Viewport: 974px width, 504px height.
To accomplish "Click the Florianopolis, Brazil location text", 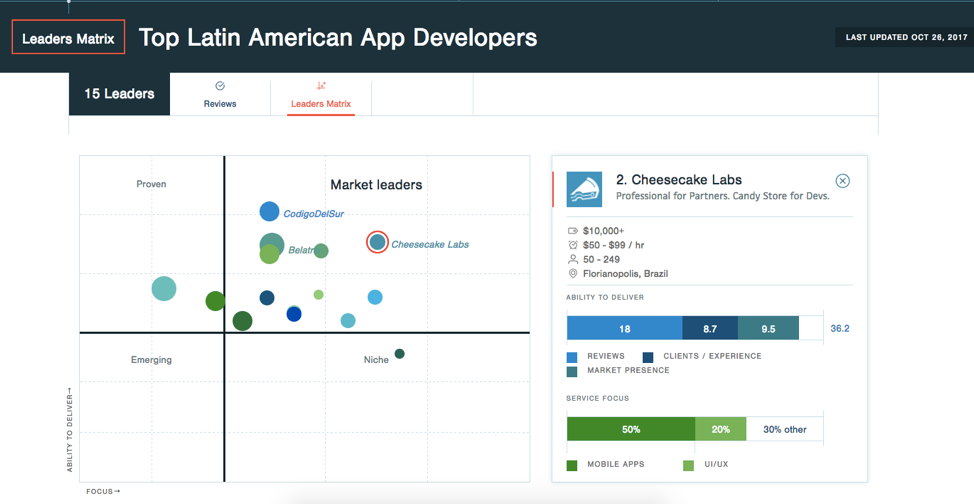I will 626,273.
